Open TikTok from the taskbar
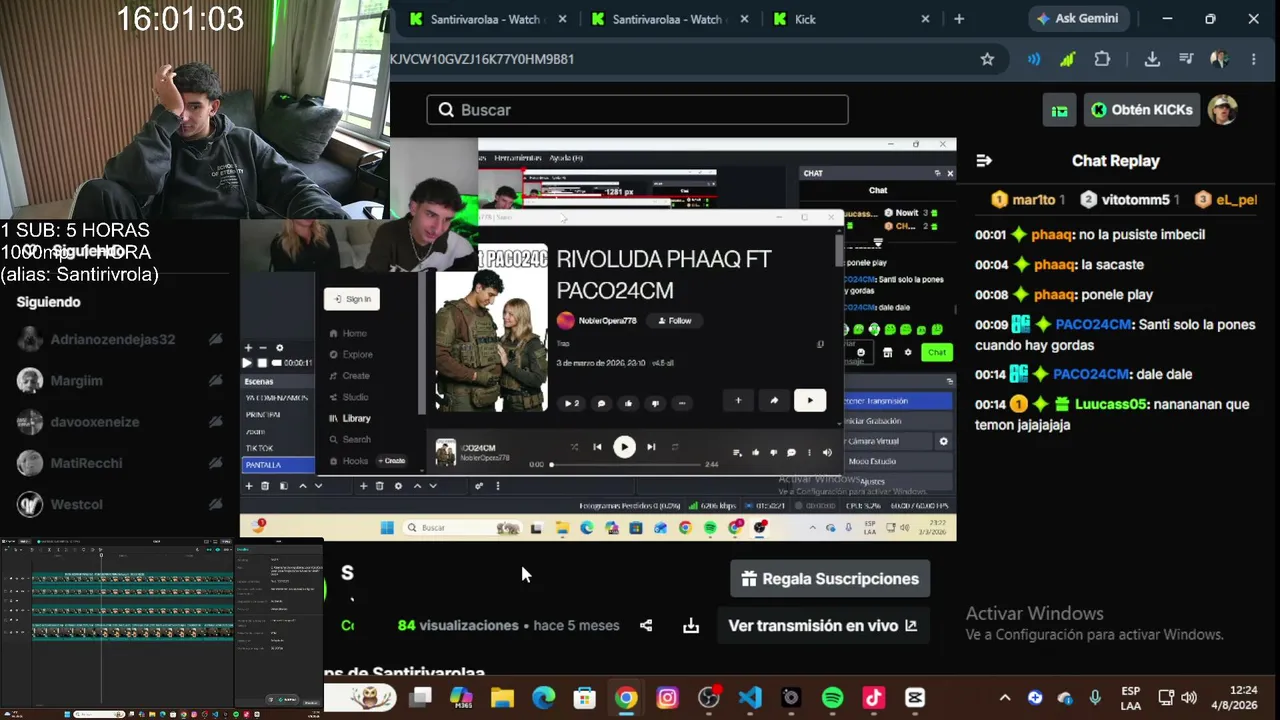This screenshot has width=1280, height=720. (873, 698)
